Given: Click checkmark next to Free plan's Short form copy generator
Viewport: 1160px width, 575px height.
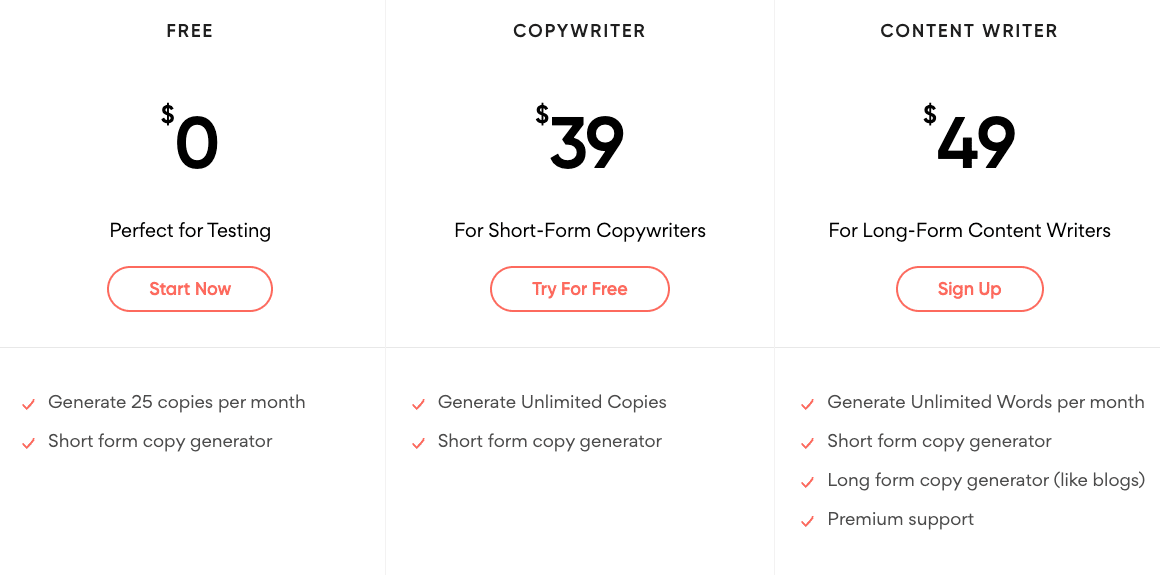Looking at the screenshot, I should pos(29,443).
